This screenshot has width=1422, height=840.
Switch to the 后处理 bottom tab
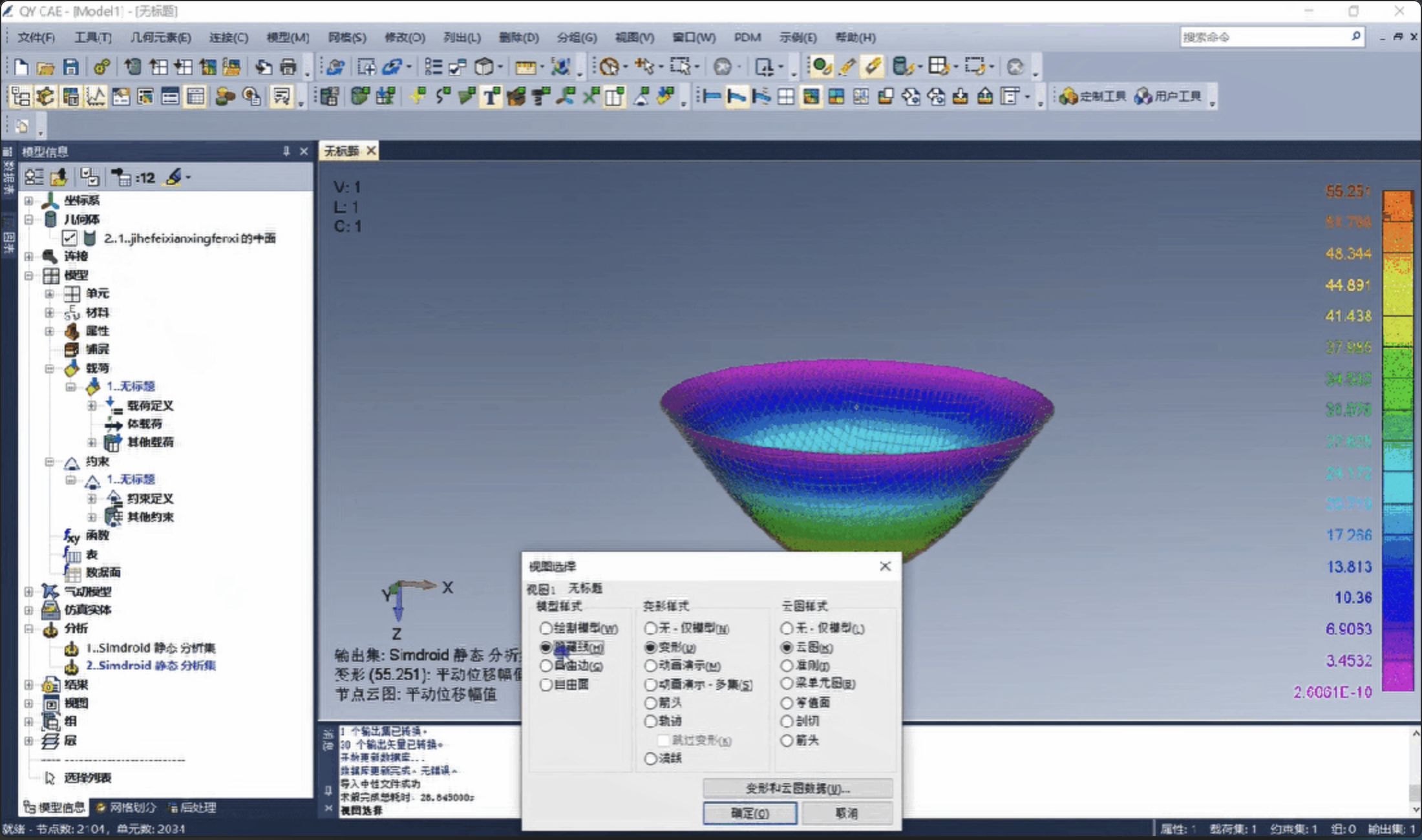pyautogui.click(x=193, y=808)
